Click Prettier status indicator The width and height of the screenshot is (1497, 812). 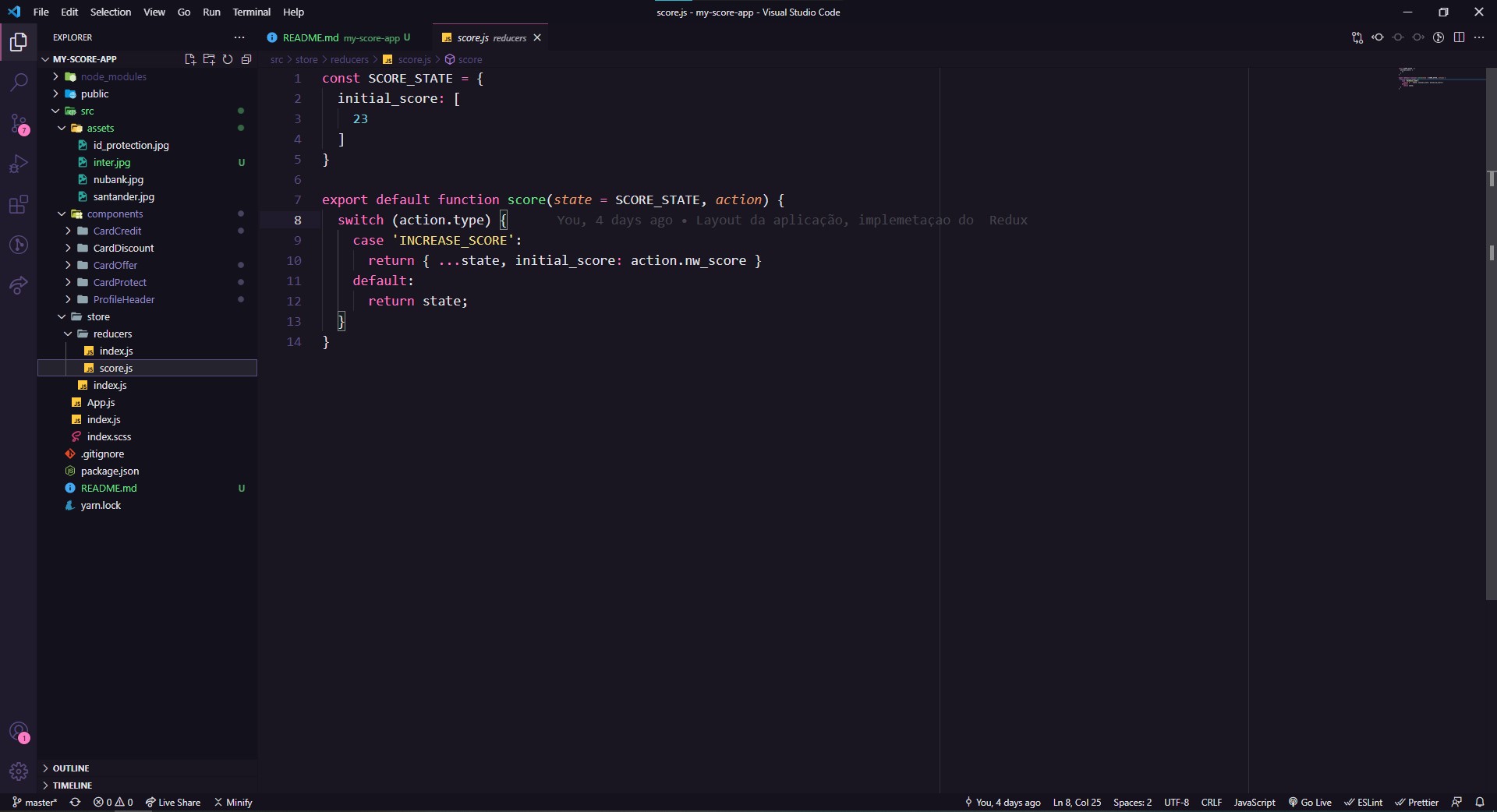click(1417, 802)
